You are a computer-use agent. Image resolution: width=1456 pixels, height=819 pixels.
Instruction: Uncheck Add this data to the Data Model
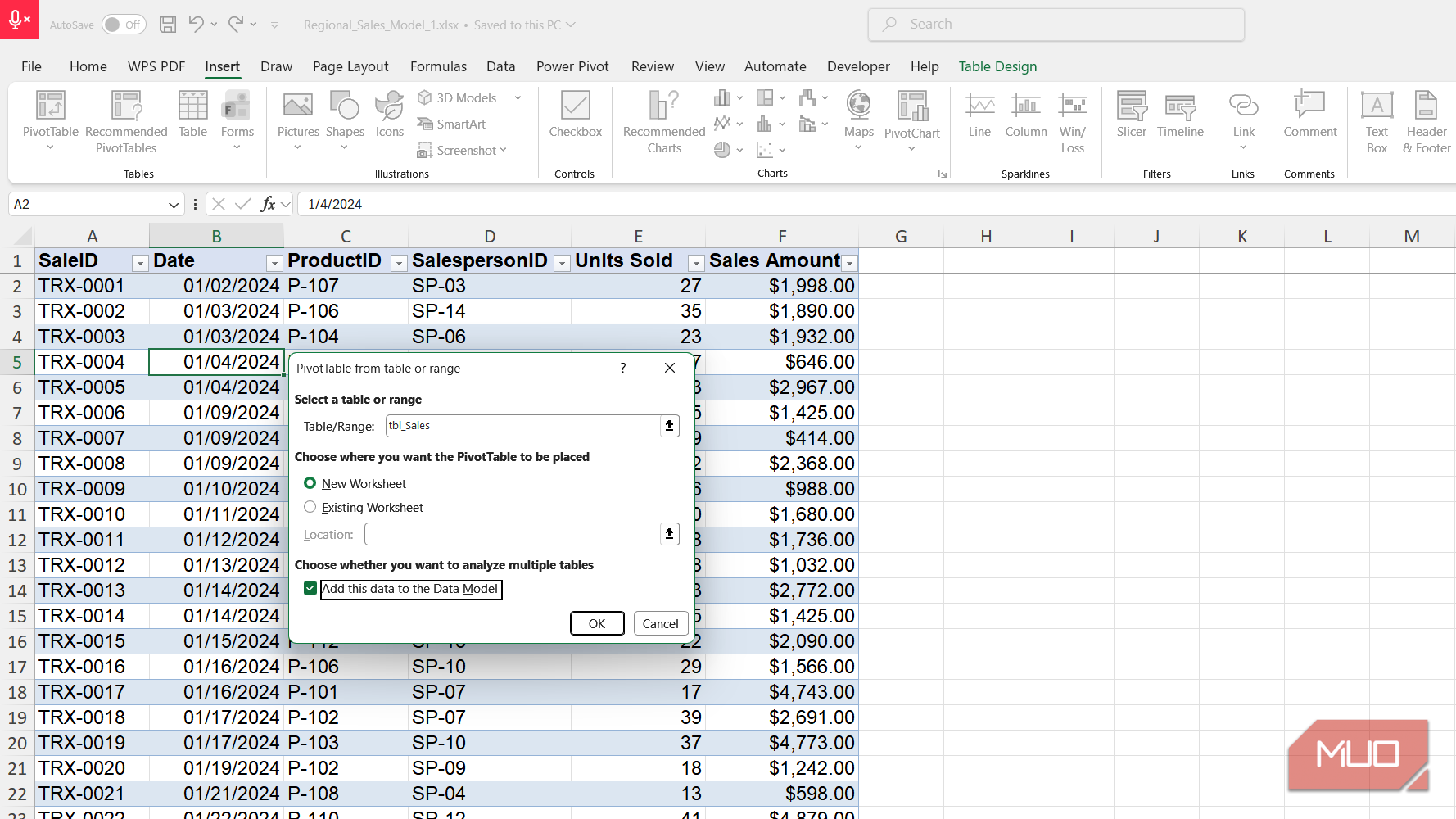310,588
